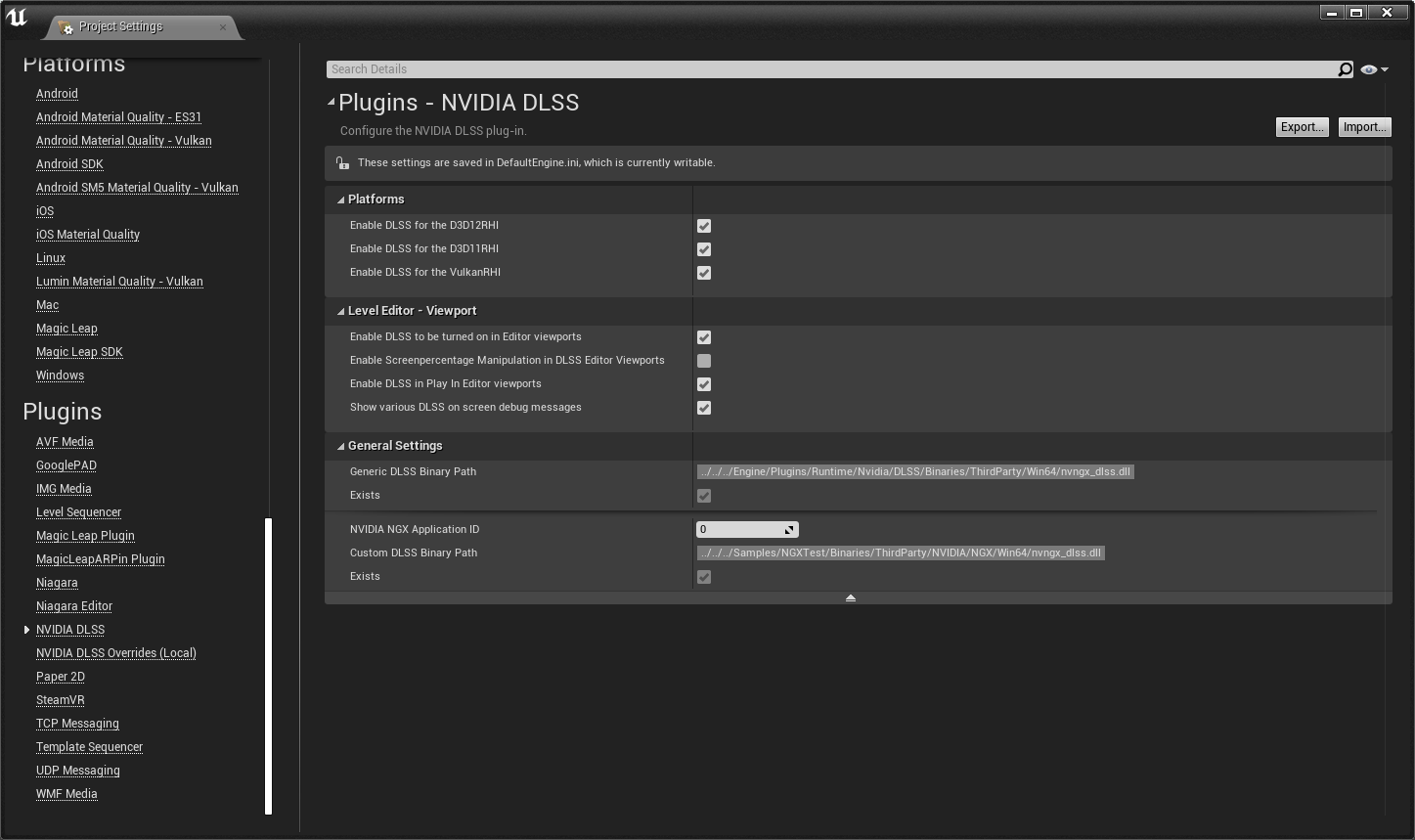
Task: Click the Import... button
Action: 1364,127
